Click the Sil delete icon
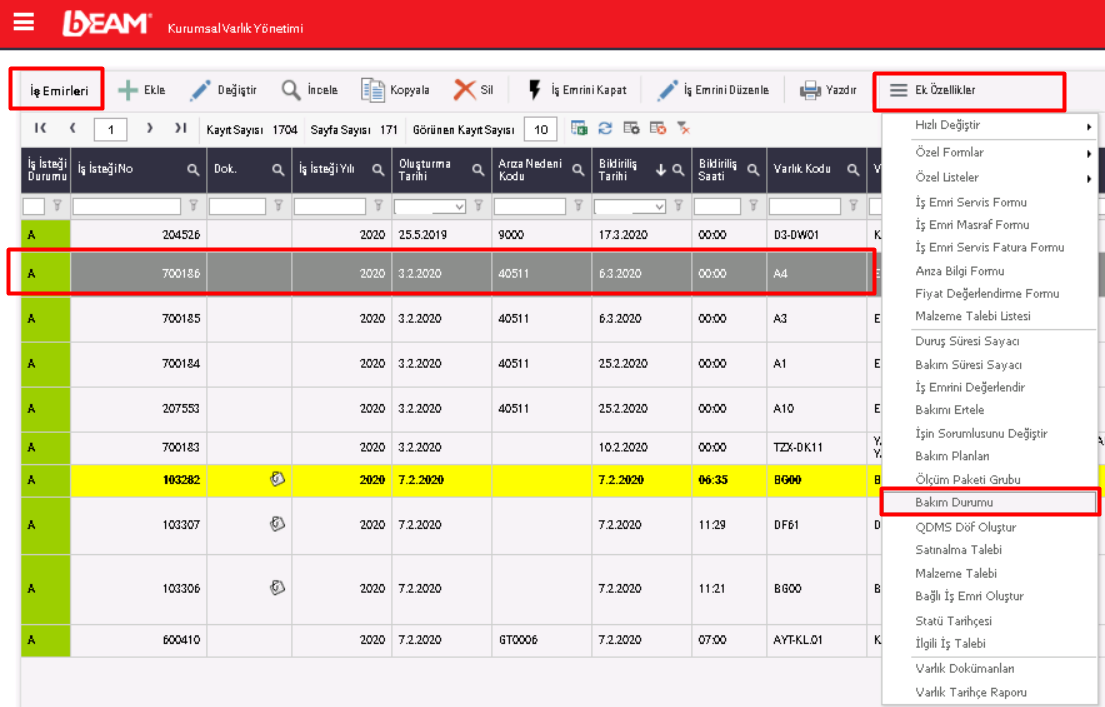The image size is (1105, 707). coord(464,90)
